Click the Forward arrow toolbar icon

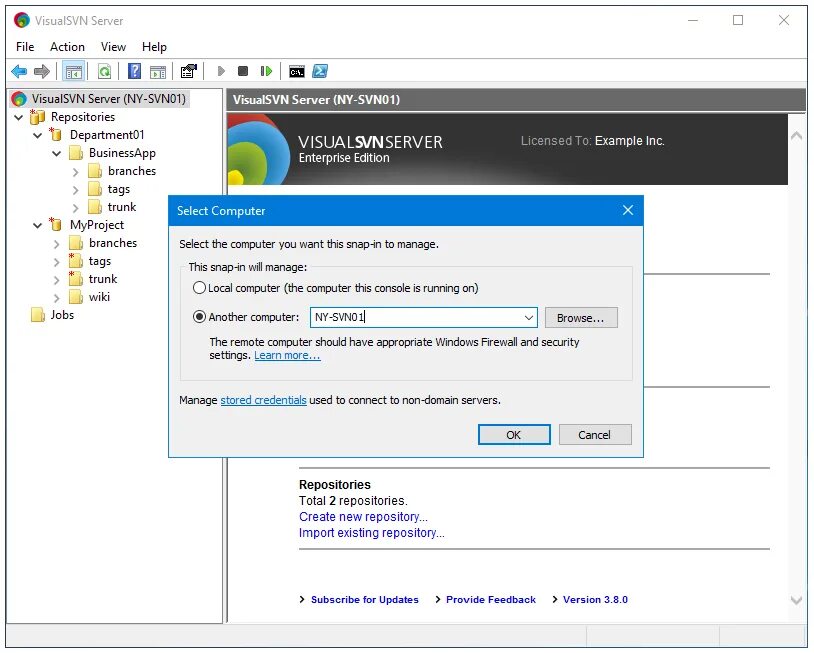[x=42, y=71]
